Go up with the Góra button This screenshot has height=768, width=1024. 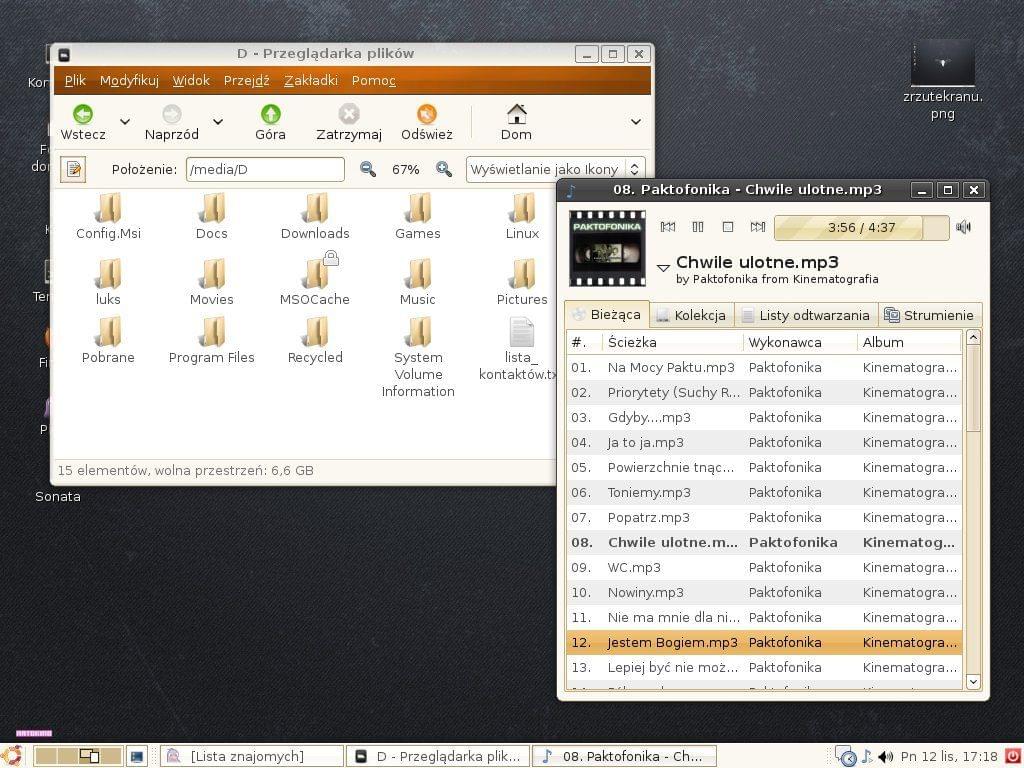pyautogui.click(x=270, y=122)
